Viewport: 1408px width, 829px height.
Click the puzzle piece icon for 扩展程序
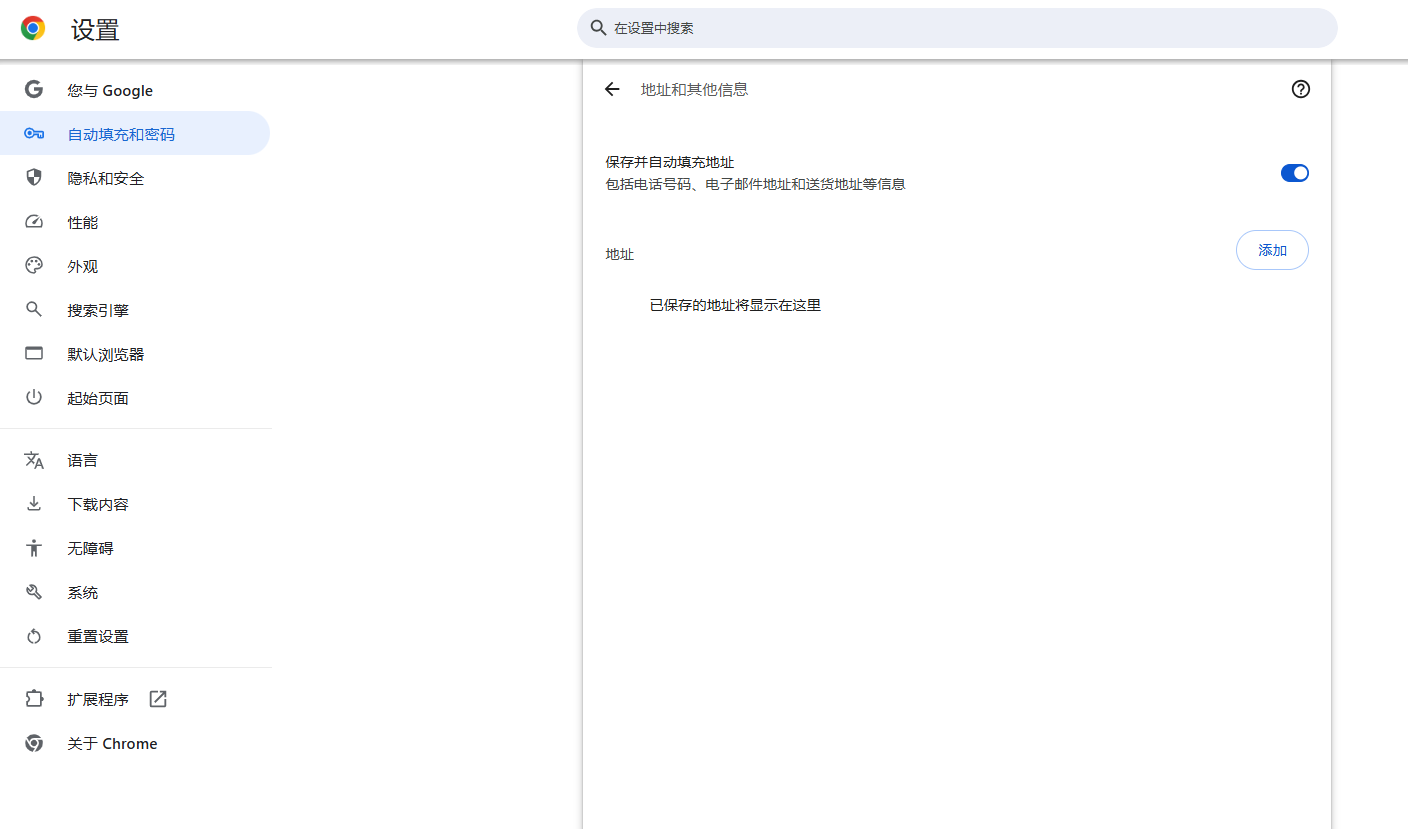pos(34,699)
